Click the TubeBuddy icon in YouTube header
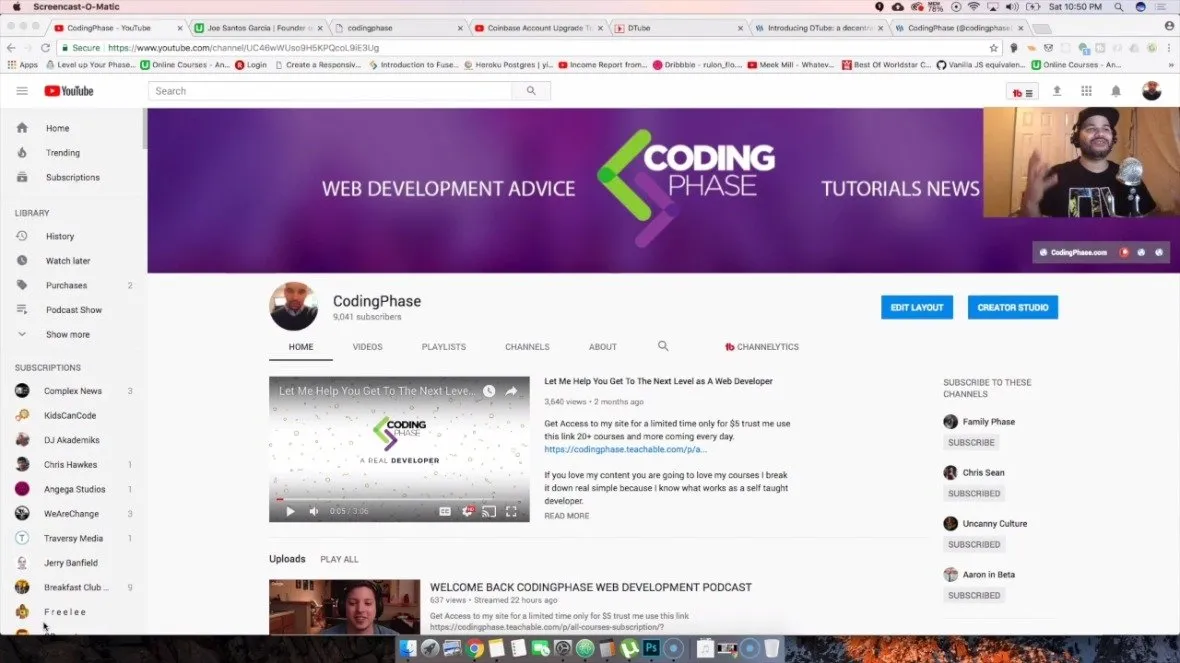 (x=1022, y=92)
